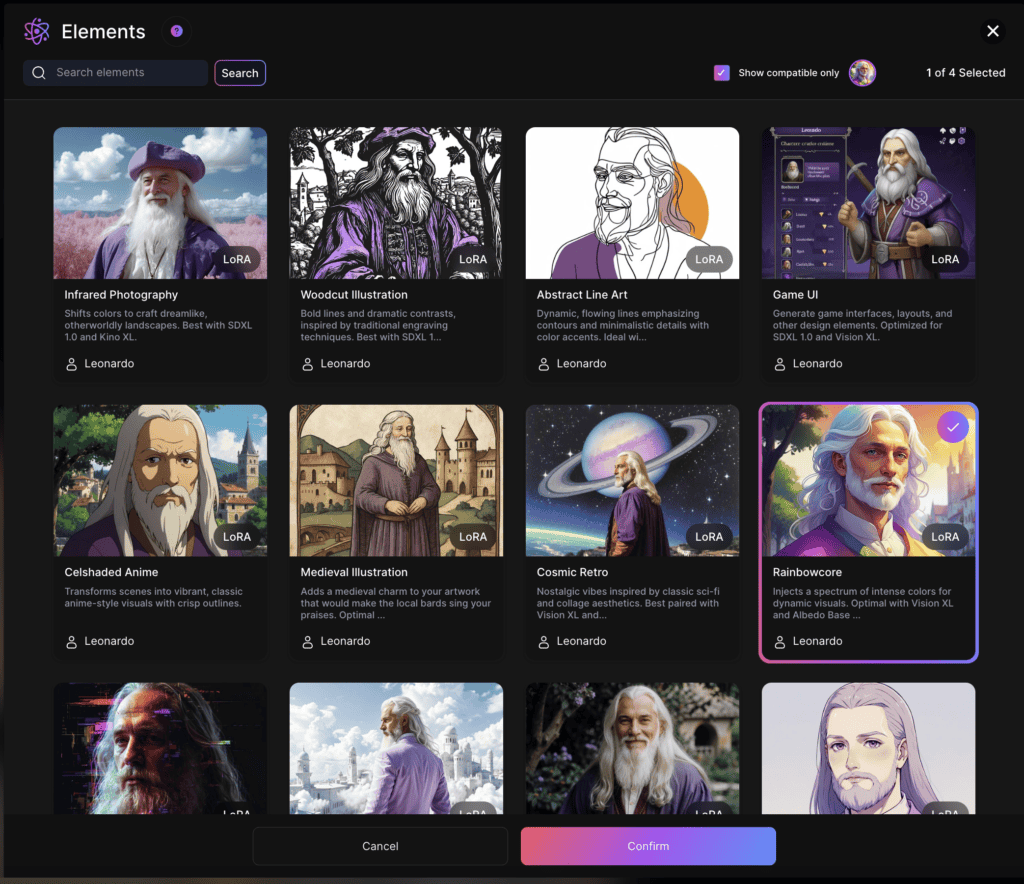Viewport: 1024px width, 884px height.
Task: Click description 'Shifts colors to craft dreamlike'
Action: 158,325
